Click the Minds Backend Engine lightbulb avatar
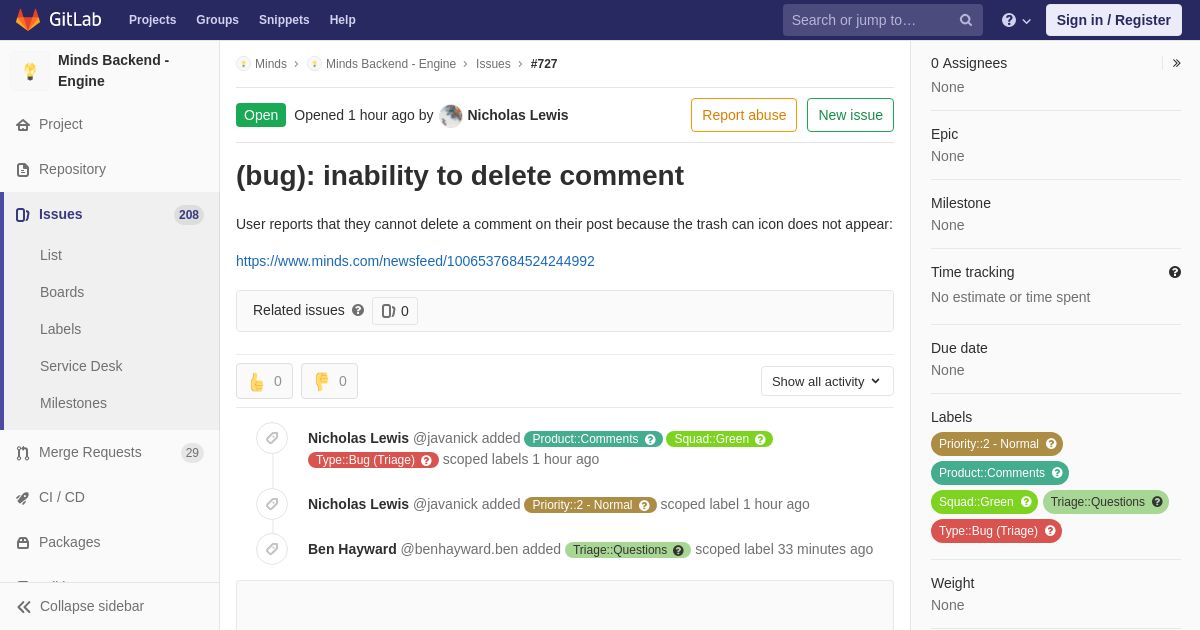 click(30, 71)
